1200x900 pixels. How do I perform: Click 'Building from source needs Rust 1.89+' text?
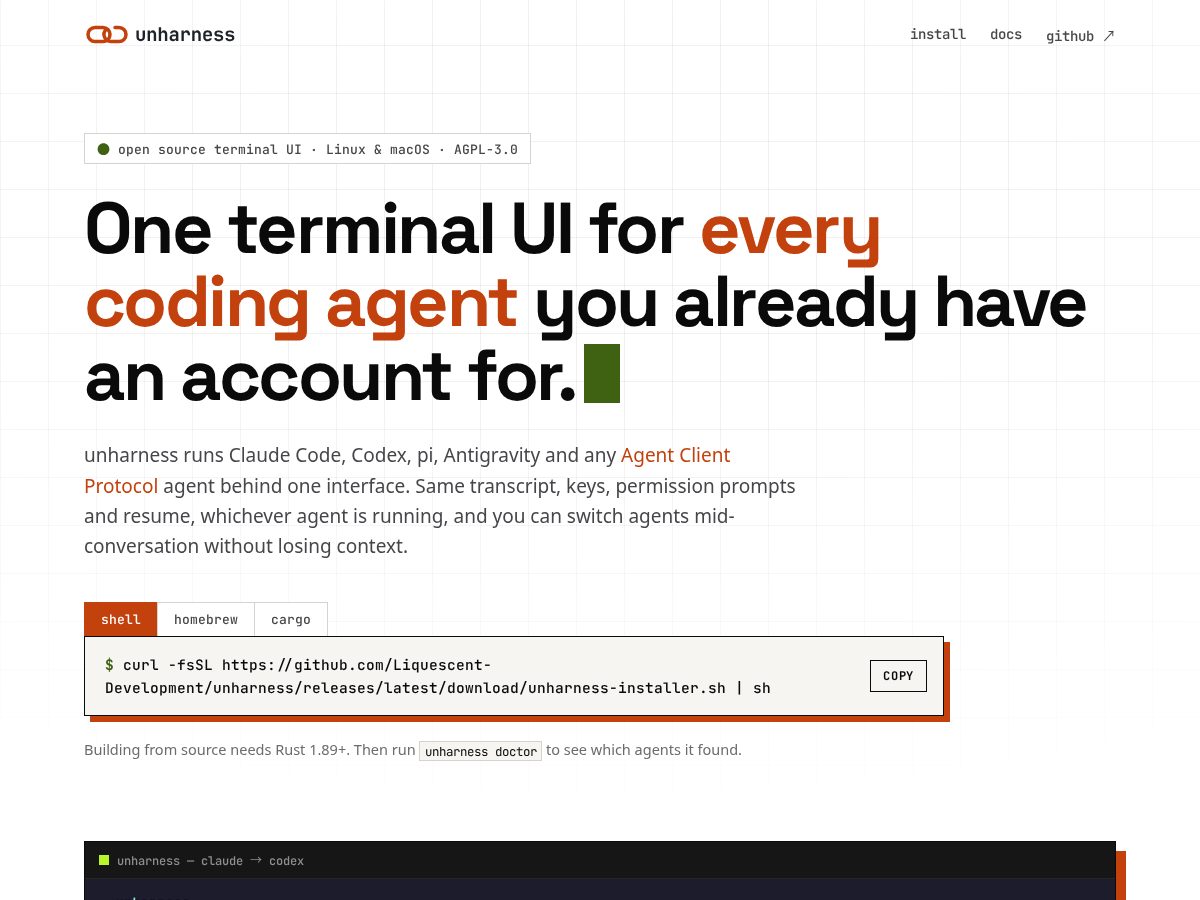[x=216, y=750]
